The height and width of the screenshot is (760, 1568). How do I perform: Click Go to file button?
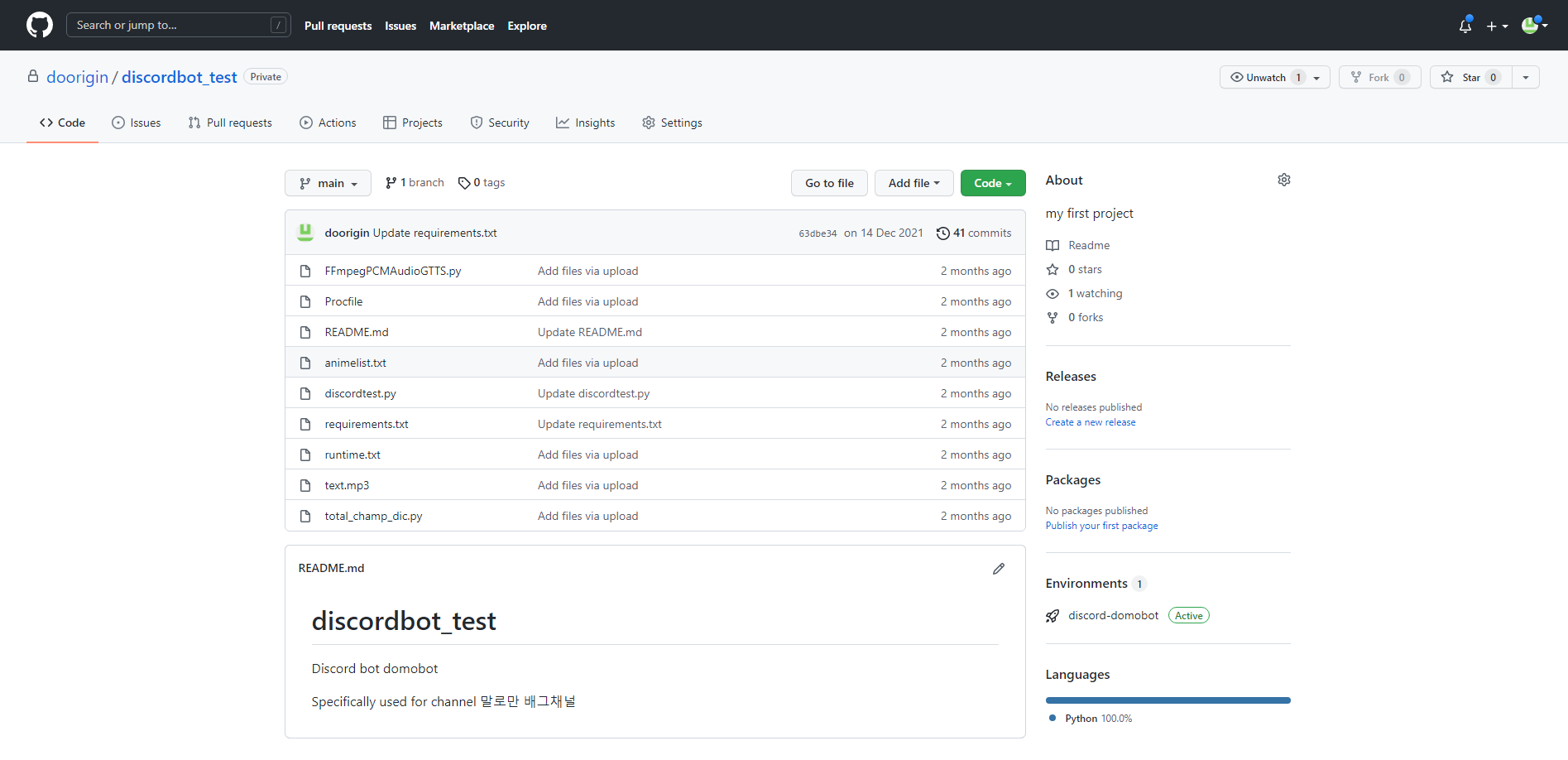[x=829, y=183]
